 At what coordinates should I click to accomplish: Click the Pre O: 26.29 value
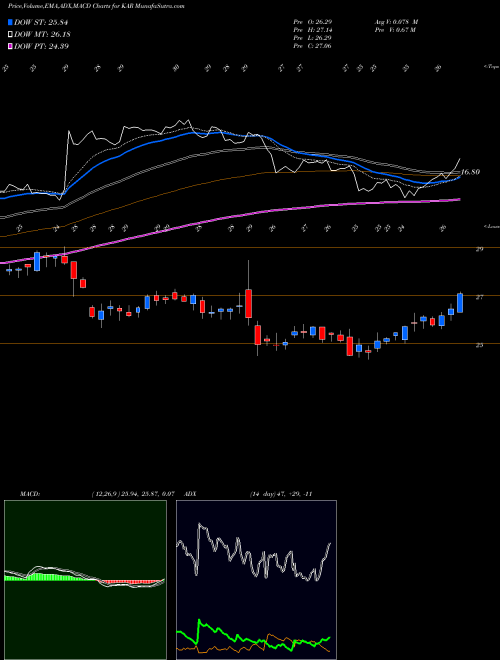point(313,22)
